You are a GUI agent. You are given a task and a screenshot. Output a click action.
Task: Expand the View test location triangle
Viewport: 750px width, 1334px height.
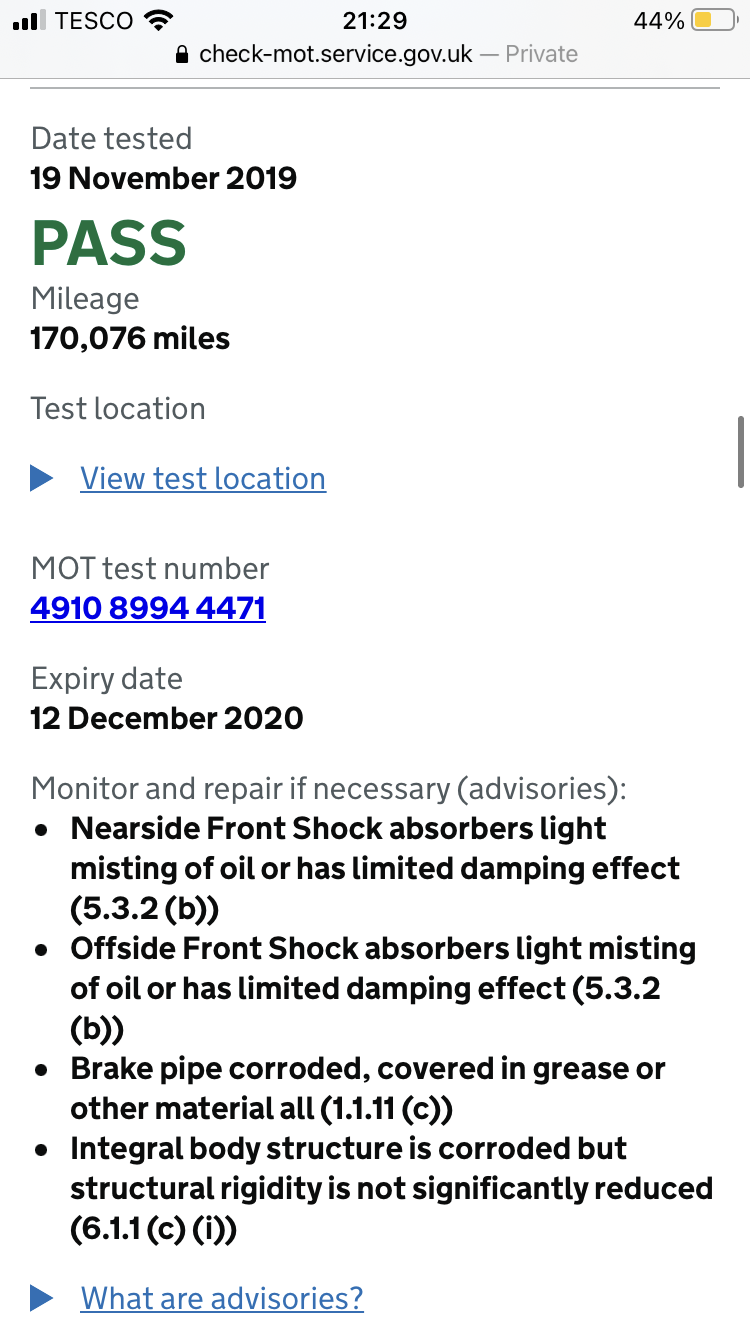click(42, 479)
